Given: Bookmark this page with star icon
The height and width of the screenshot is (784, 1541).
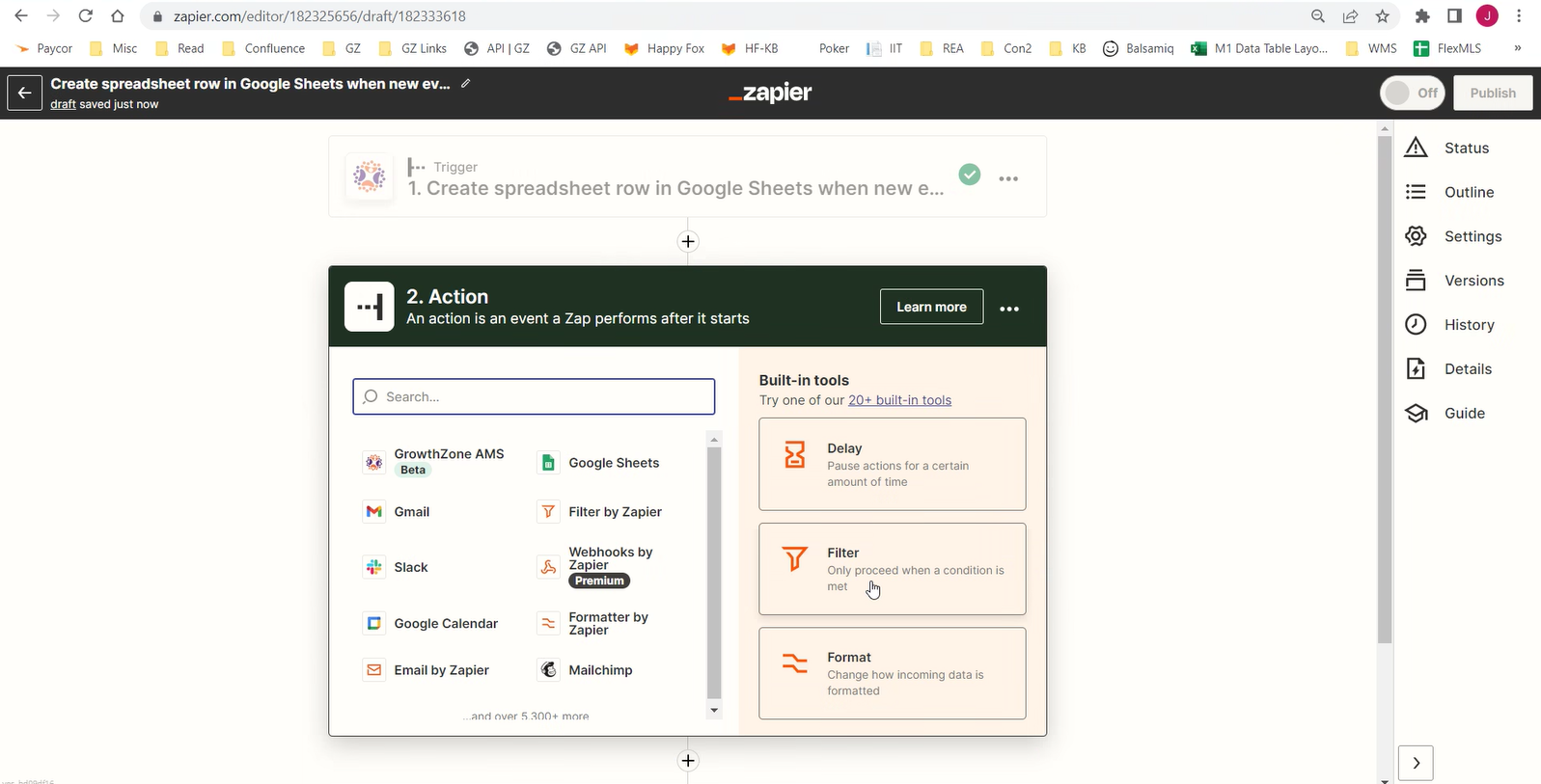Looking at the screenshot, I should 1382,16.
